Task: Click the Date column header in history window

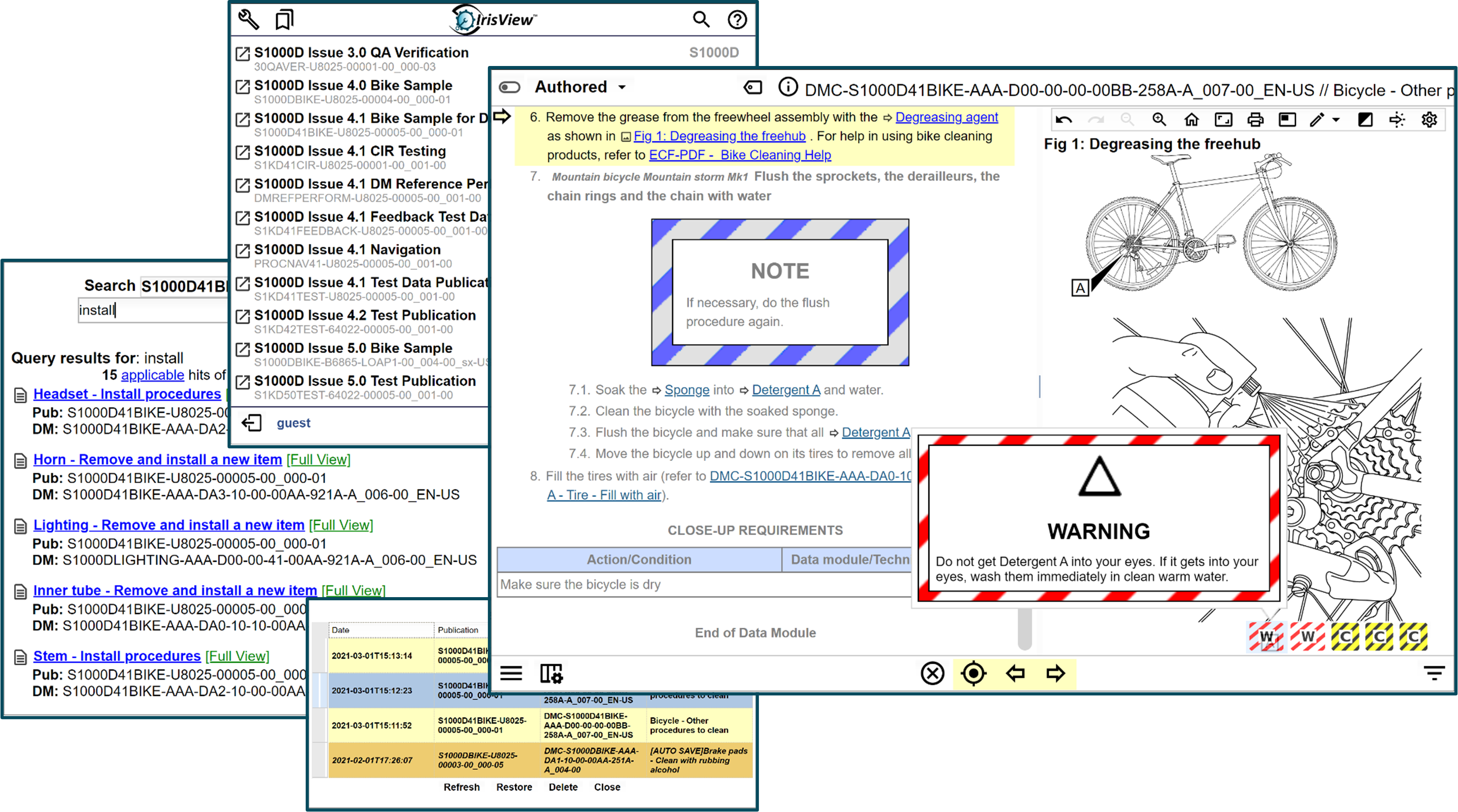Action: [x=380, y=630]
